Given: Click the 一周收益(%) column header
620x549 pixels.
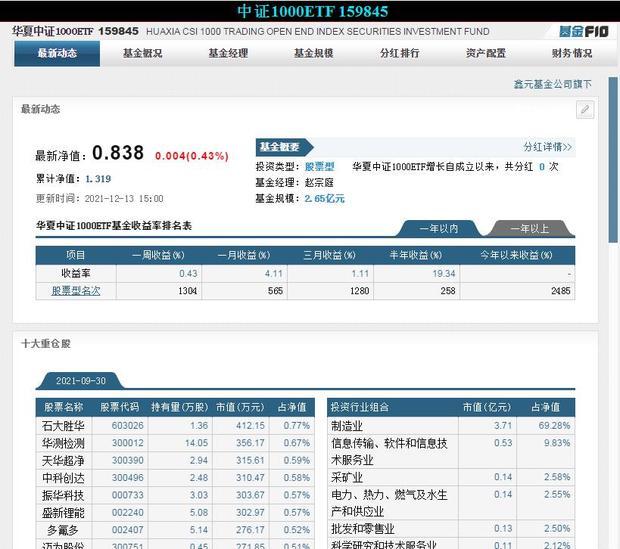Looking at the screenshot, I should 159,256.
